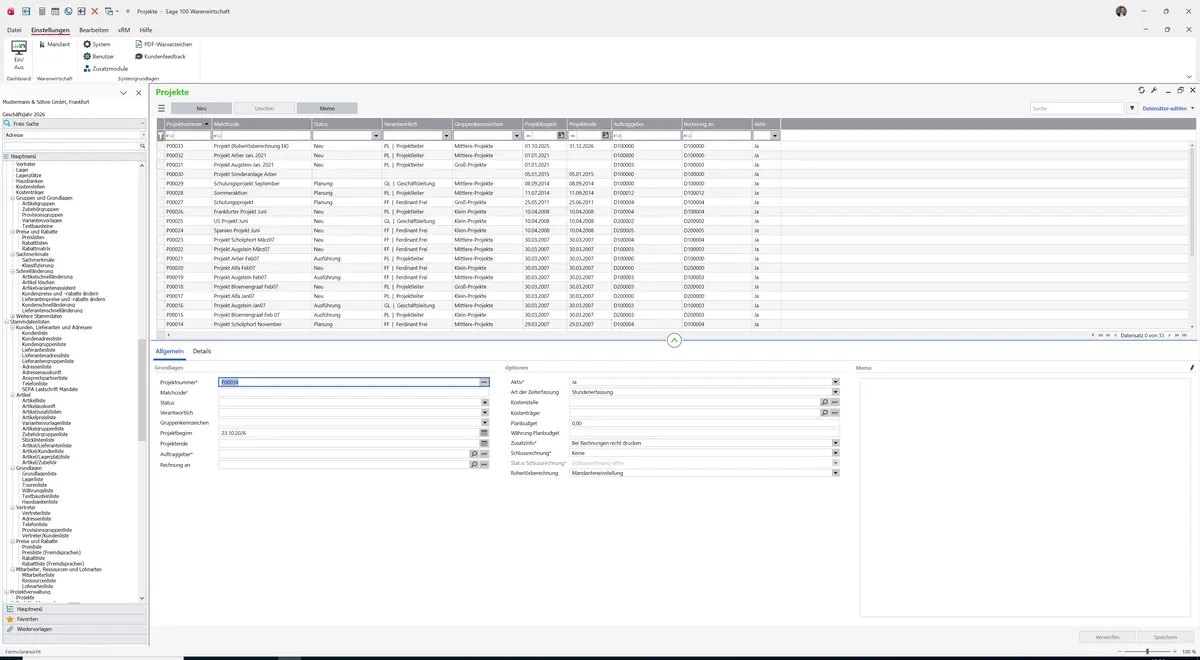
Task: Toggle the Dashboard Ein/Aus icon
Action: [19, 53]
